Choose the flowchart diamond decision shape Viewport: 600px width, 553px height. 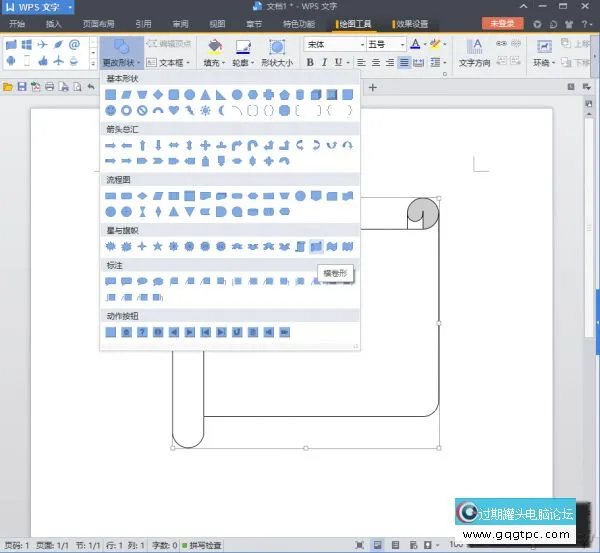tap(142, 196)
